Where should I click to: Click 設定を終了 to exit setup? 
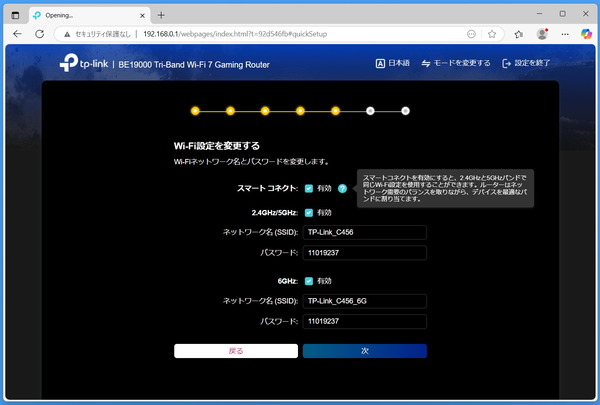click(526, 63)
